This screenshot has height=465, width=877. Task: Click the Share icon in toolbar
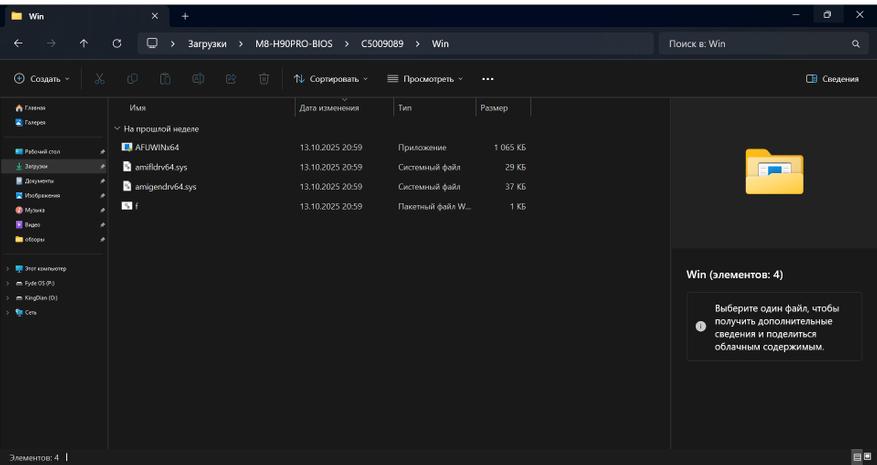(x=231, y=79)
